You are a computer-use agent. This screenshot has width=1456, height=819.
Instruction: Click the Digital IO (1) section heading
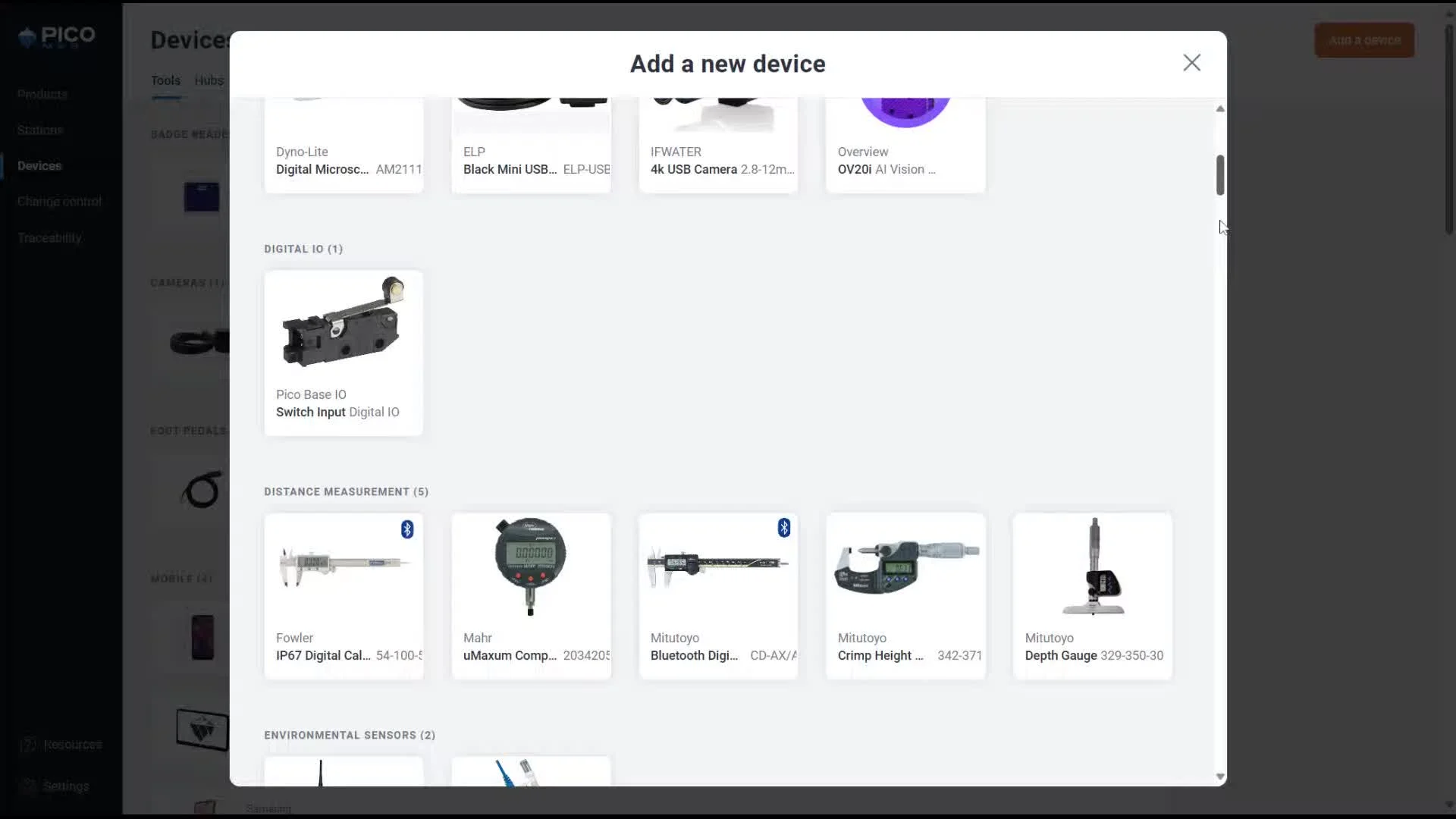pos(303,249)
